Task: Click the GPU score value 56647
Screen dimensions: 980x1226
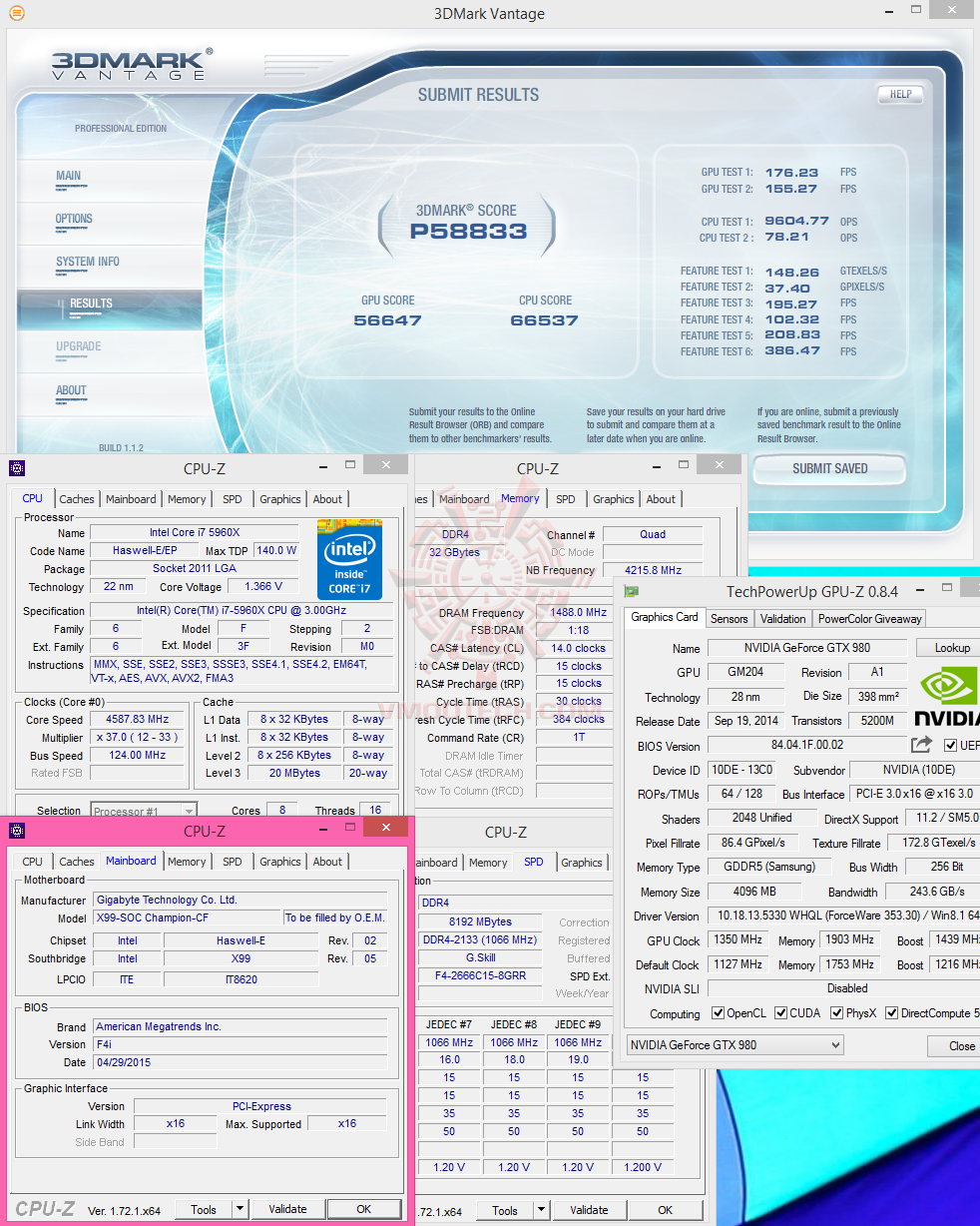Action: tap(387, 320)
